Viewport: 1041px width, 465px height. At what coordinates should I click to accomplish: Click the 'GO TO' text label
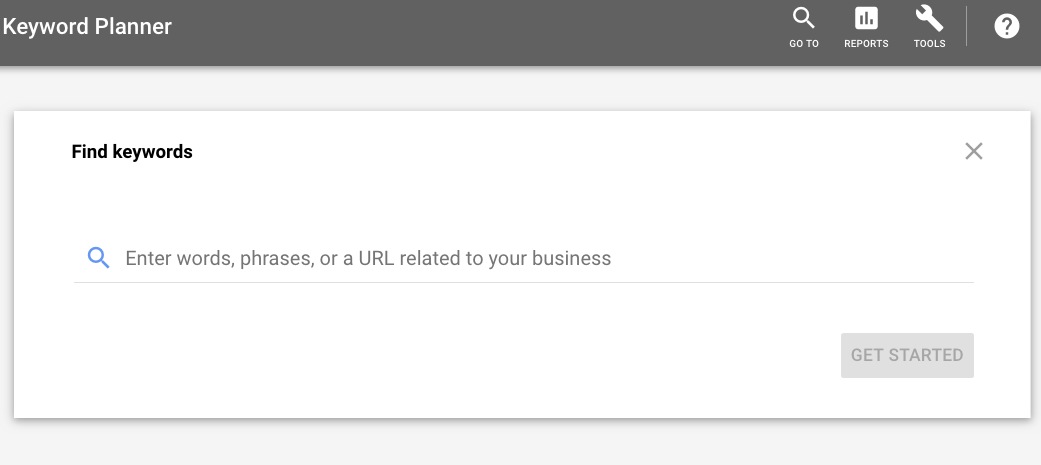pyautogui.click(x=804, y=44)
